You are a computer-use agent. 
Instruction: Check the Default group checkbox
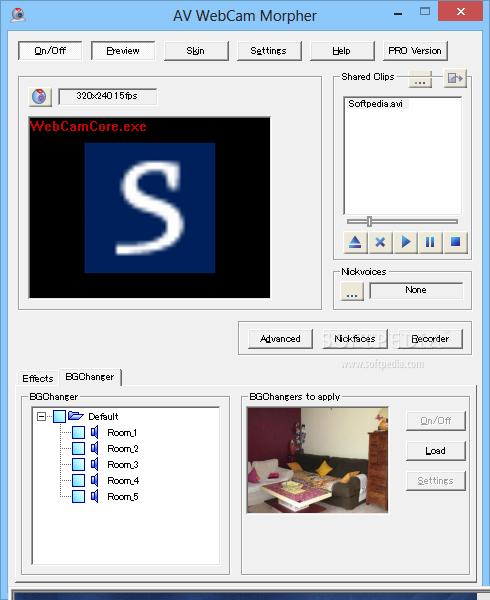(x=59, y=416)
